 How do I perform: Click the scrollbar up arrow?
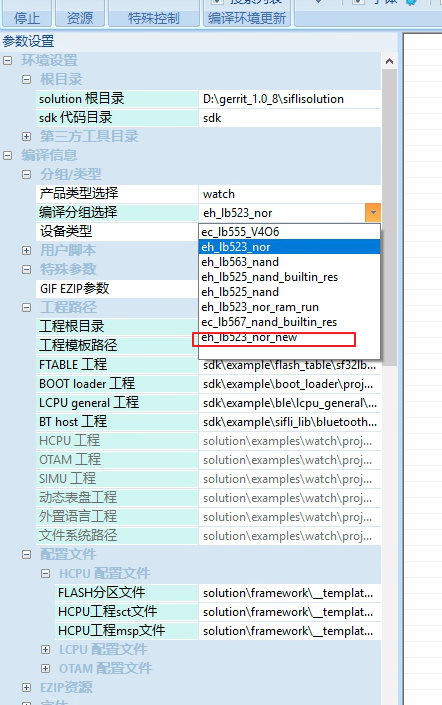coord(389,61)
